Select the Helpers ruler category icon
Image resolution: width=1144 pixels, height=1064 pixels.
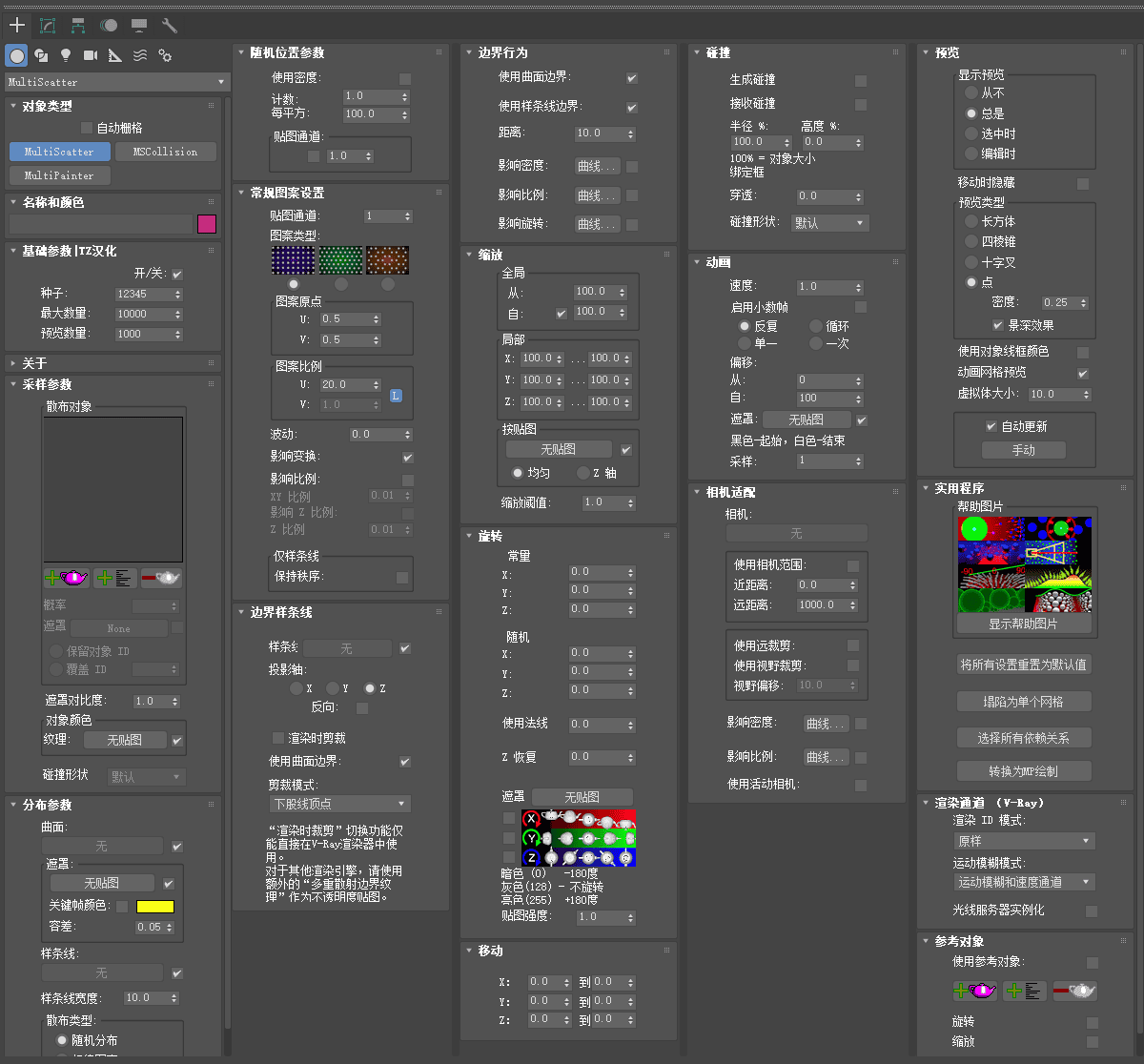coord(115,55)
